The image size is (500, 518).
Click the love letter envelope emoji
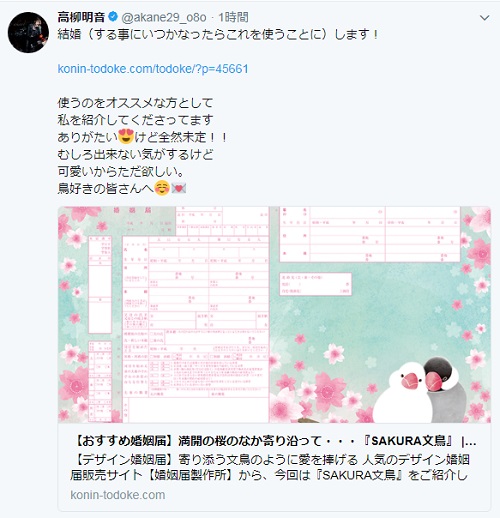179,188
